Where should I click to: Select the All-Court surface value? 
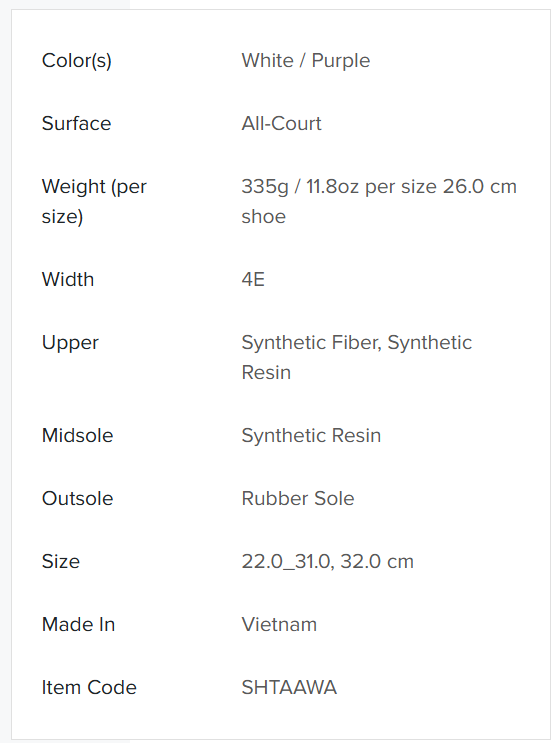pyautogui.click(x=281, y=123)
